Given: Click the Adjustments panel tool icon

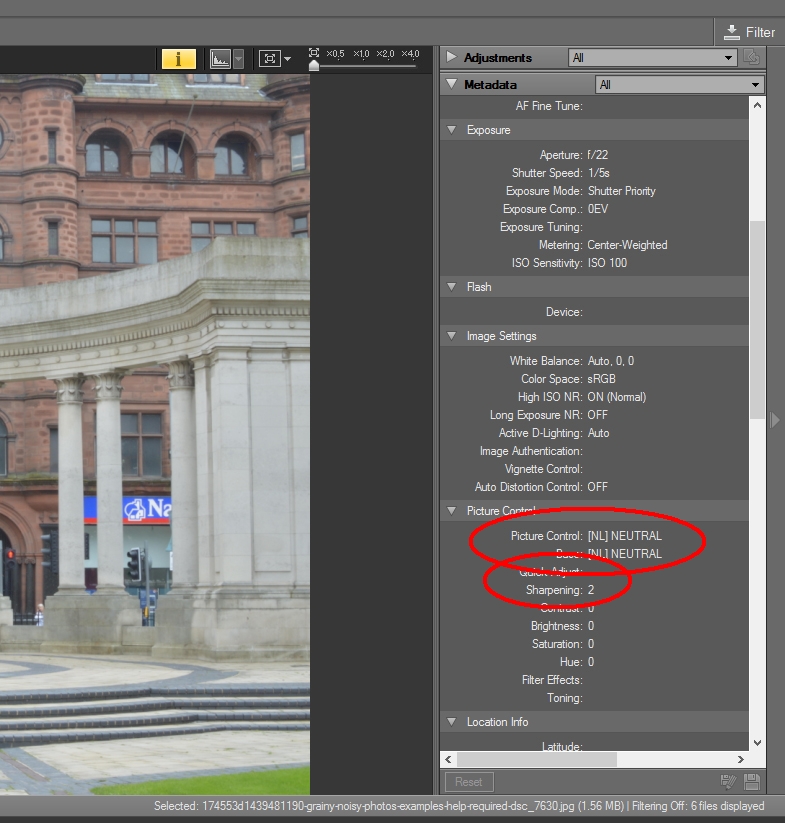Looking at the screenshot, I should pos(752,58).
